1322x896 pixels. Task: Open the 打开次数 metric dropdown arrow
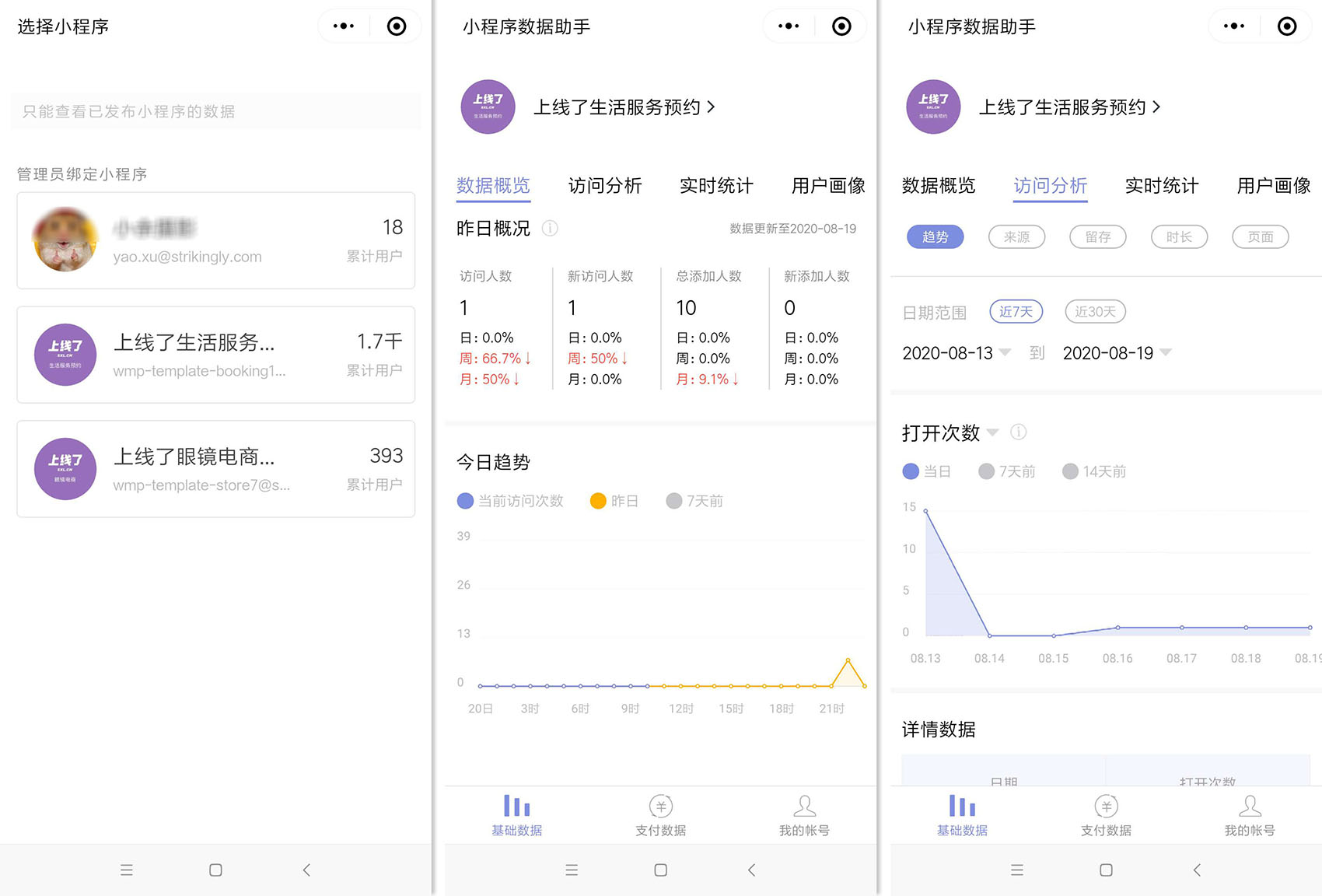pos(993,432)
